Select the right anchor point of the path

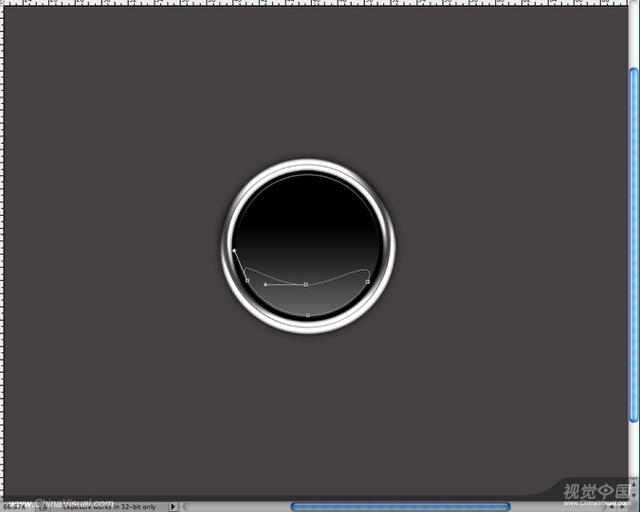pyautogui.click(x=368, y=282)
